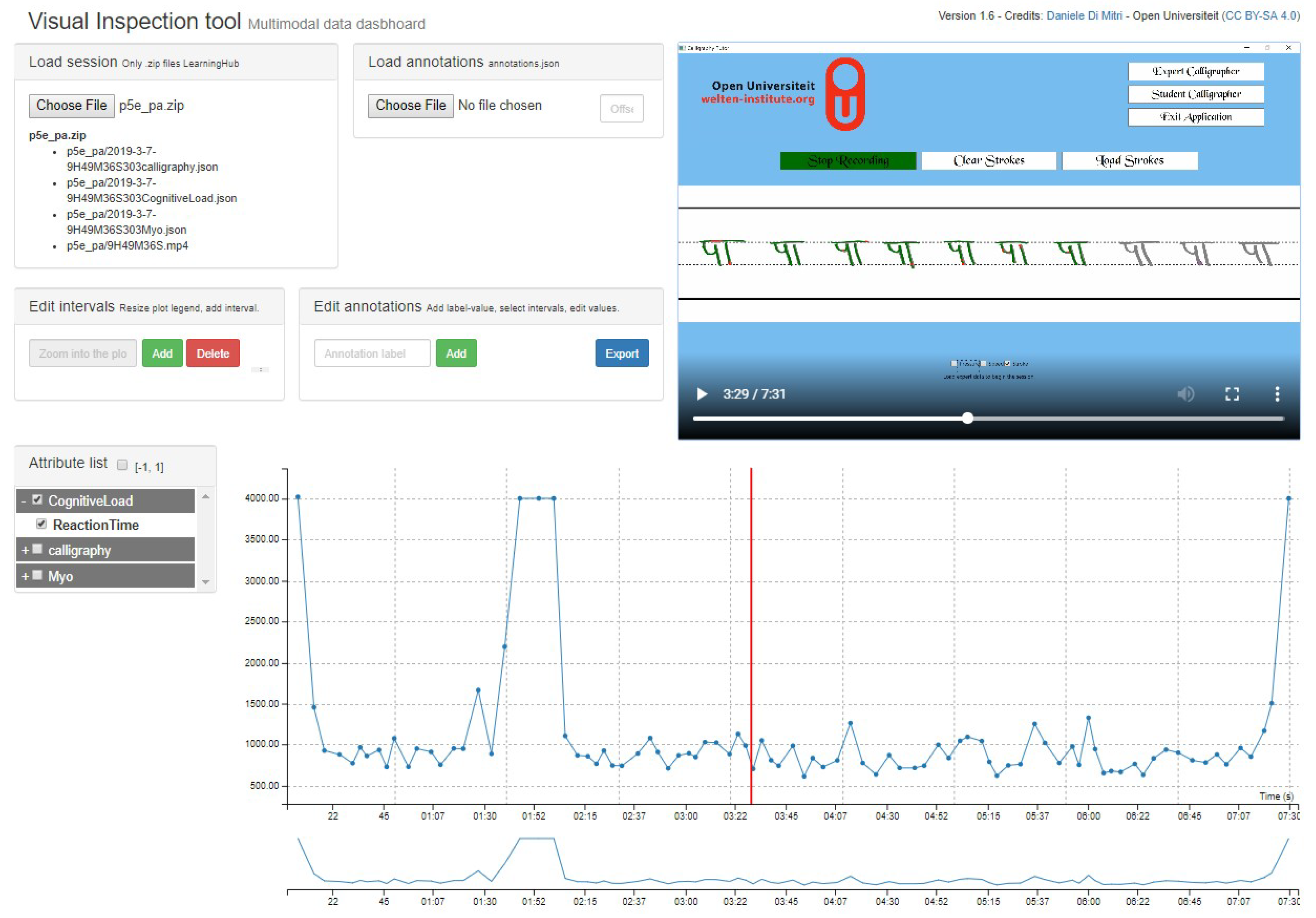
Task: Add the annotation label
Action: coord(456,353)
